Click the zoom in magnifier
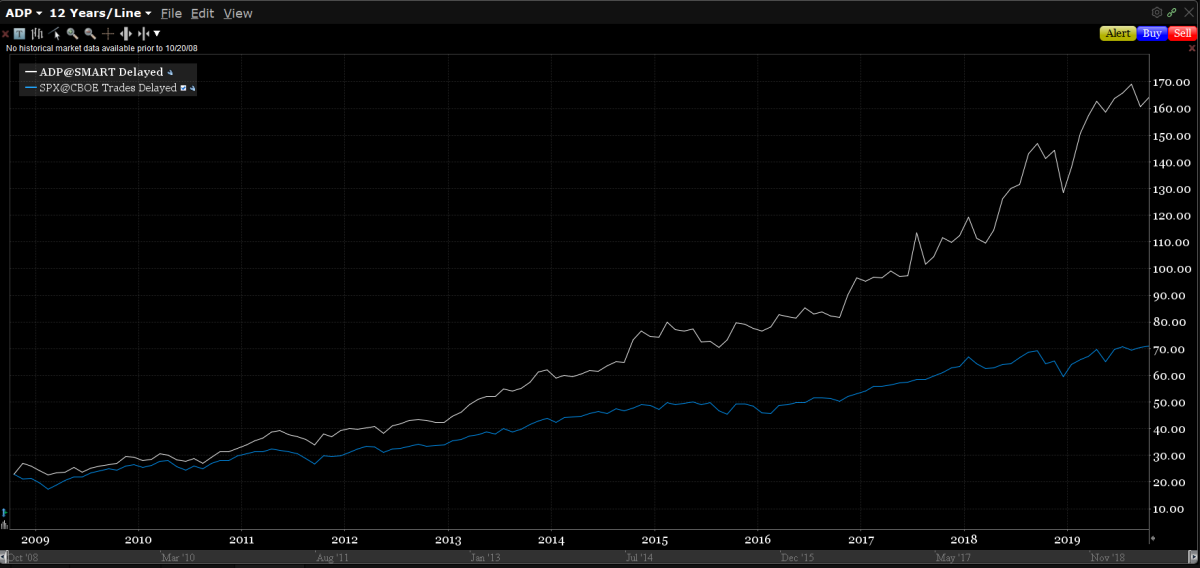The height and width of the screenshot is (568, 1200). [x=72, y=33]
